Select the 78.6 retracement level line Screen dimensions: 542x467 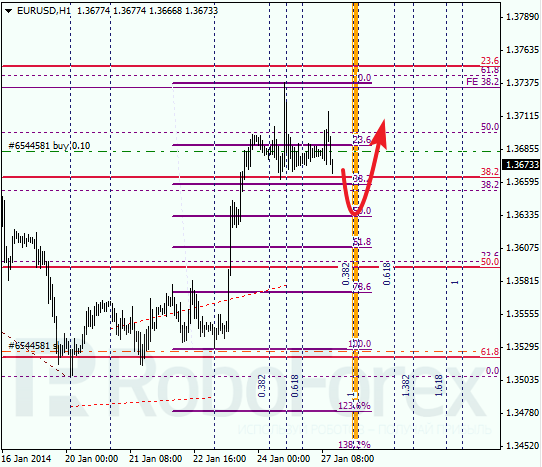pyautogui.click(x=272, y=292)
